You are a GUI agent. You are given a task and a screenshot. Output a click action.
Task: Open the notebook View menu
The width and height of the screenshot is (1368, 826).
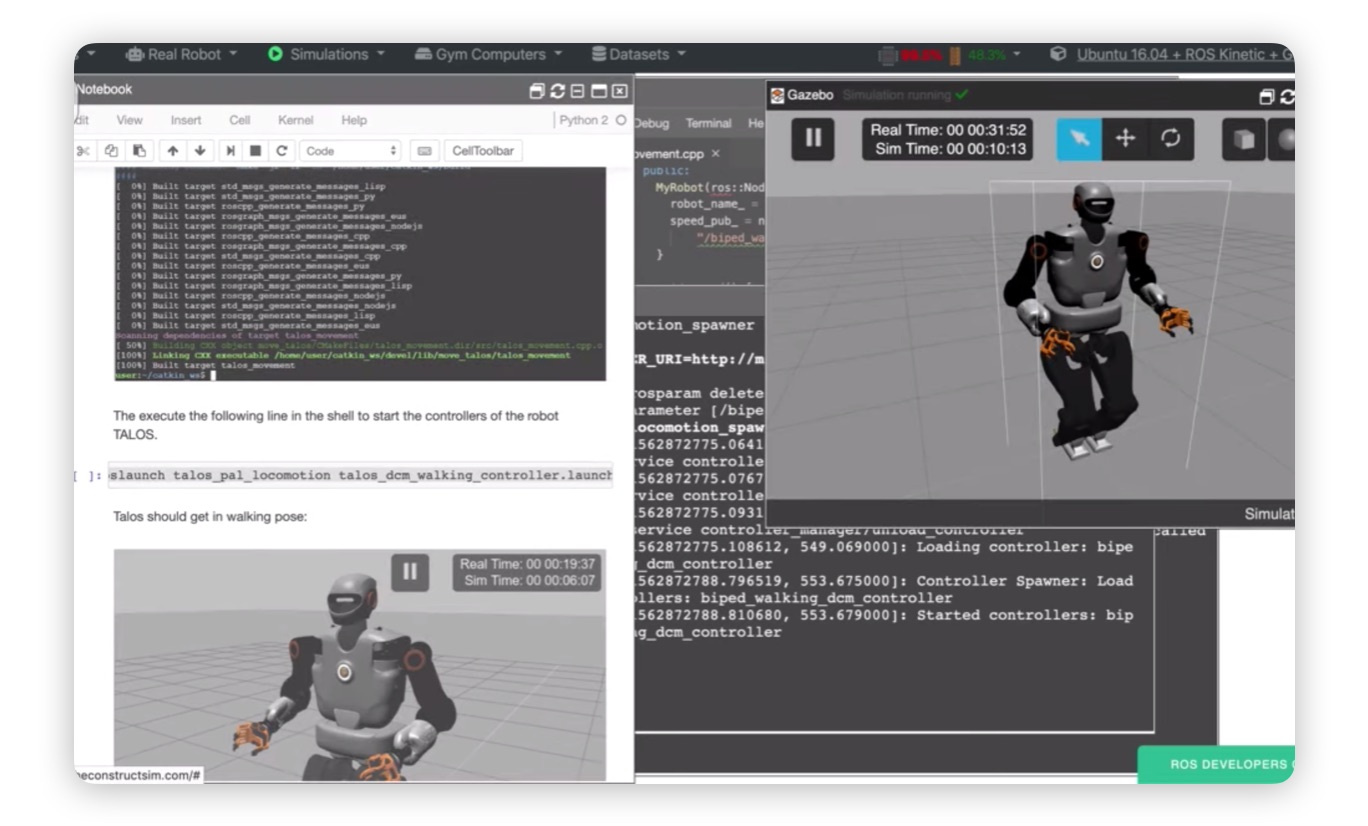click(130, 120)
